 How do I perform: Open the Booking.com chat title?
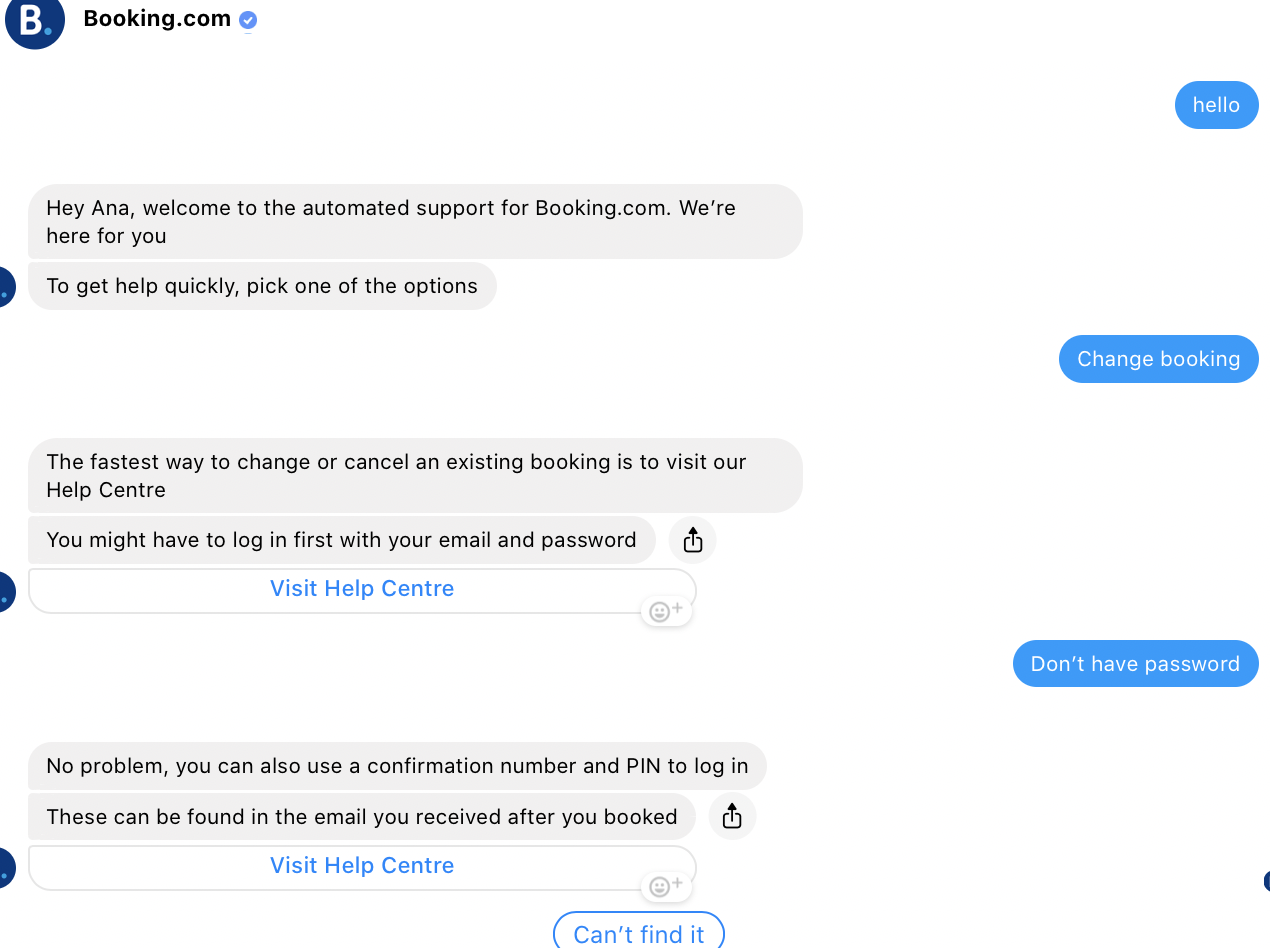[157, 19]
